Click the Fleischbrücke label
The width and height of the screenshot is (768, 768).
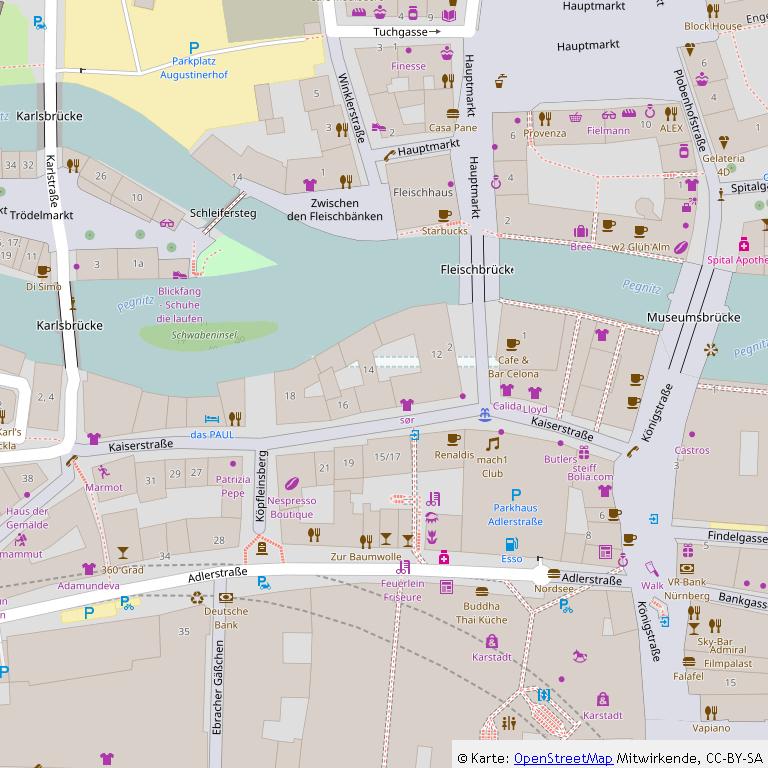coord(477,270)
